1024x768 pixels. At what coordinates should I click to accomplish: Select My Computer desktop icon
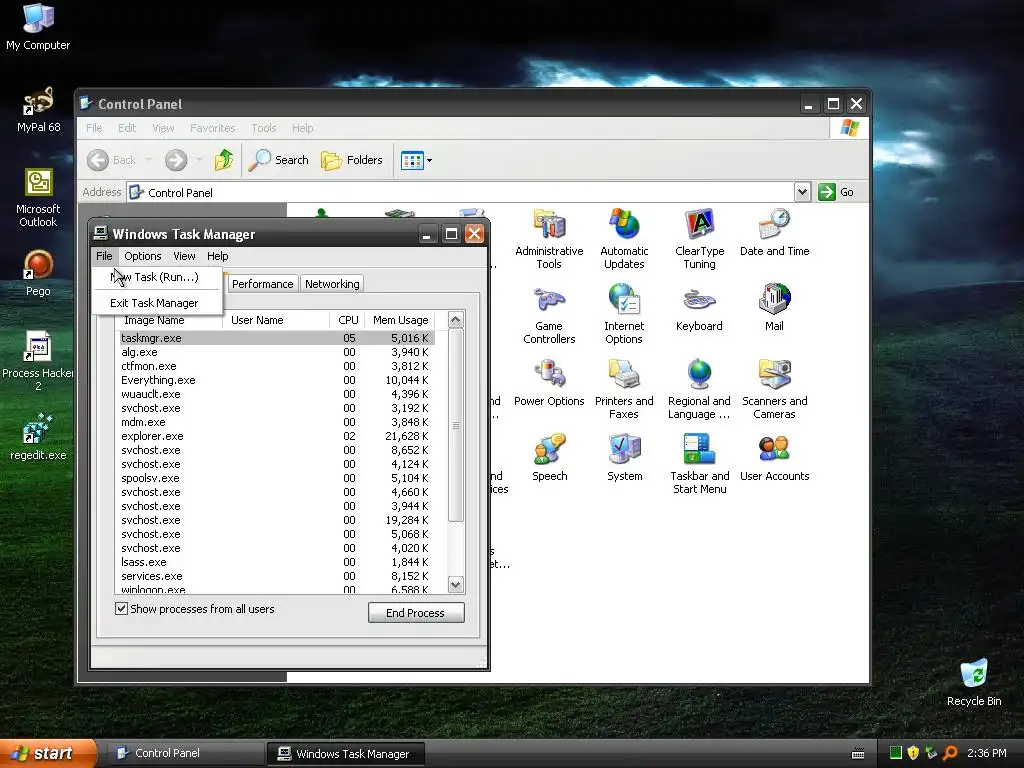pos(38,27)
